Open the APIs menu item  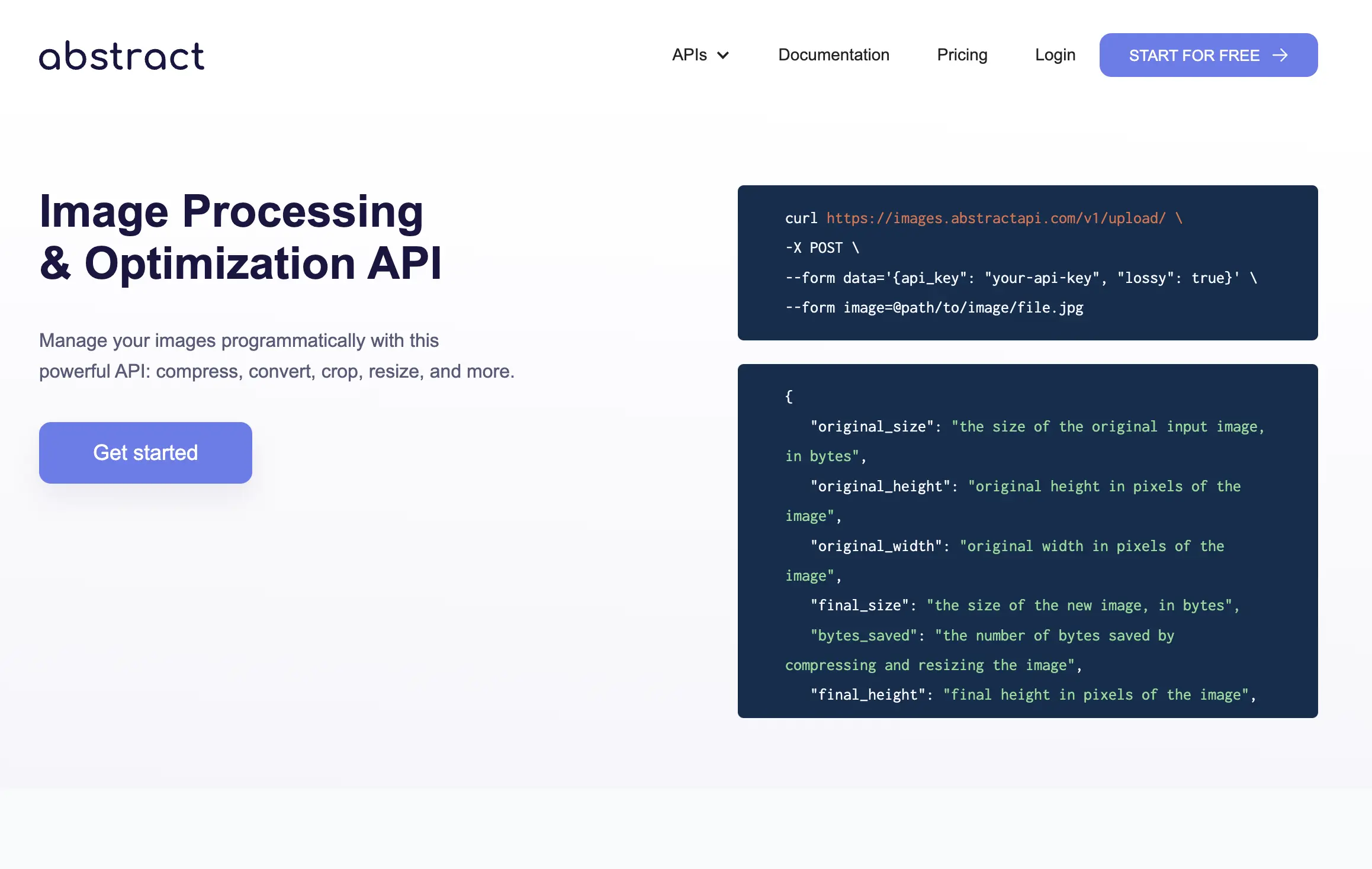click(689, 55)
